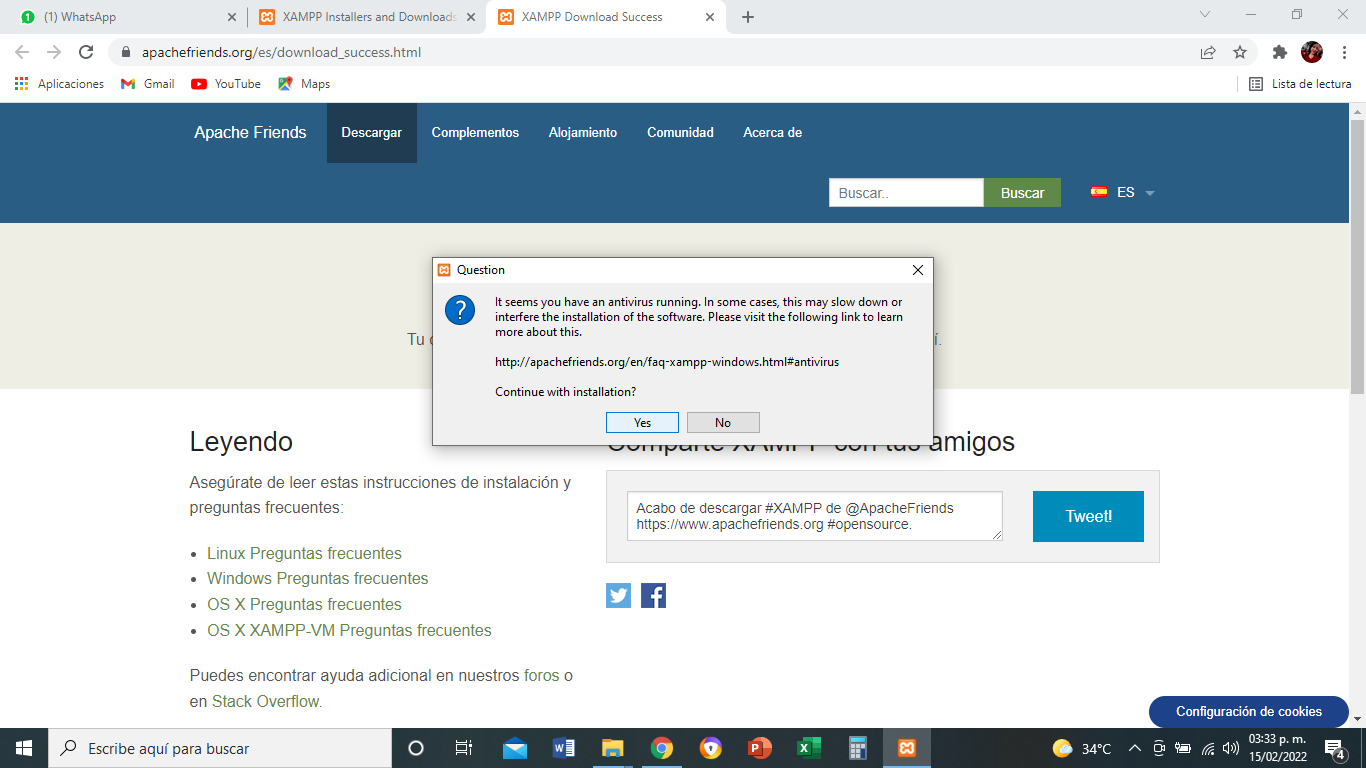1366x768 pixels.
Task: Open the Comunidad menu item
Action: (680, 133)
